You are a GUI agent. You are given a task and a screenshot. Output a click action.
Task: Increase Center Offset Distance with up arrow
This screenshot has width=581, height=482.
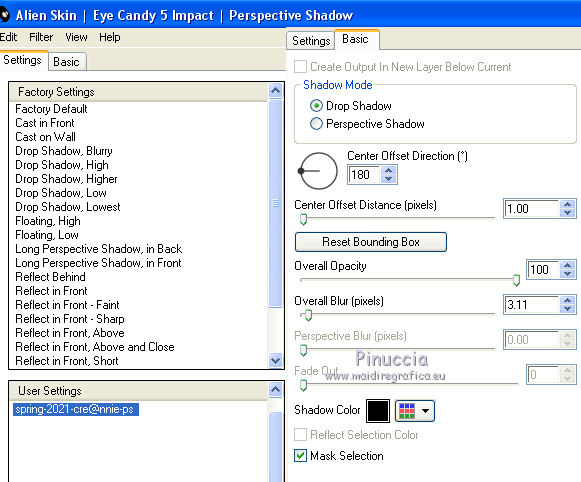coord(567,205)
